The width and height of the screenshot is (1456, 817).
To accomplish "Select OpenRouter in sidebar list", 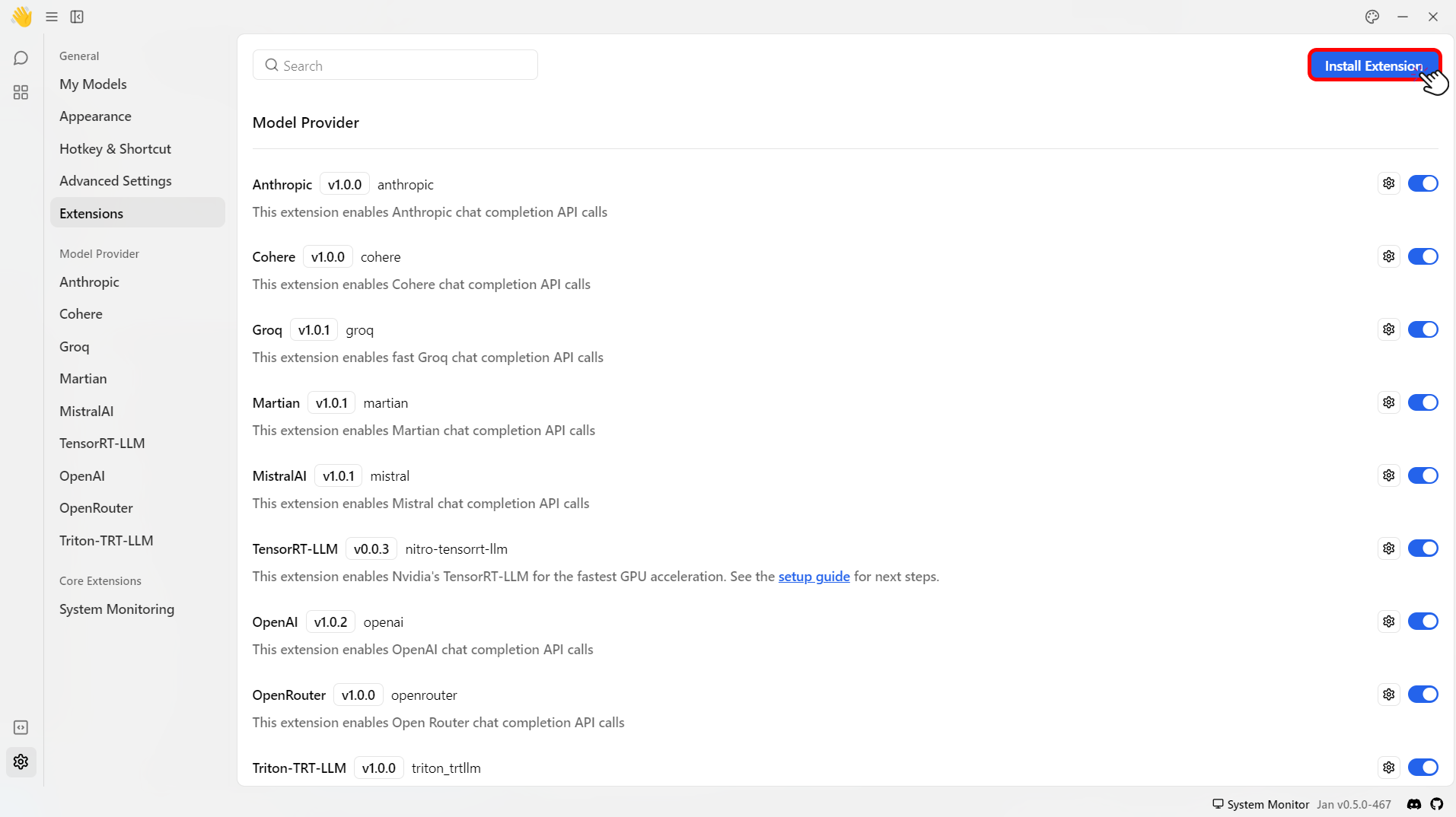I will (138, 508).
